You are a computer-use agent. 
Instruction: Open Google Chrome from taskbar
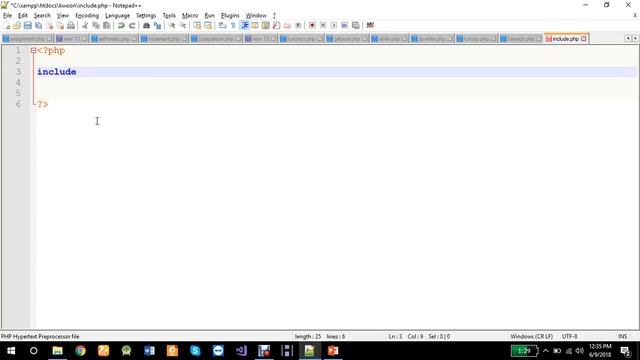tap(80, 351)
